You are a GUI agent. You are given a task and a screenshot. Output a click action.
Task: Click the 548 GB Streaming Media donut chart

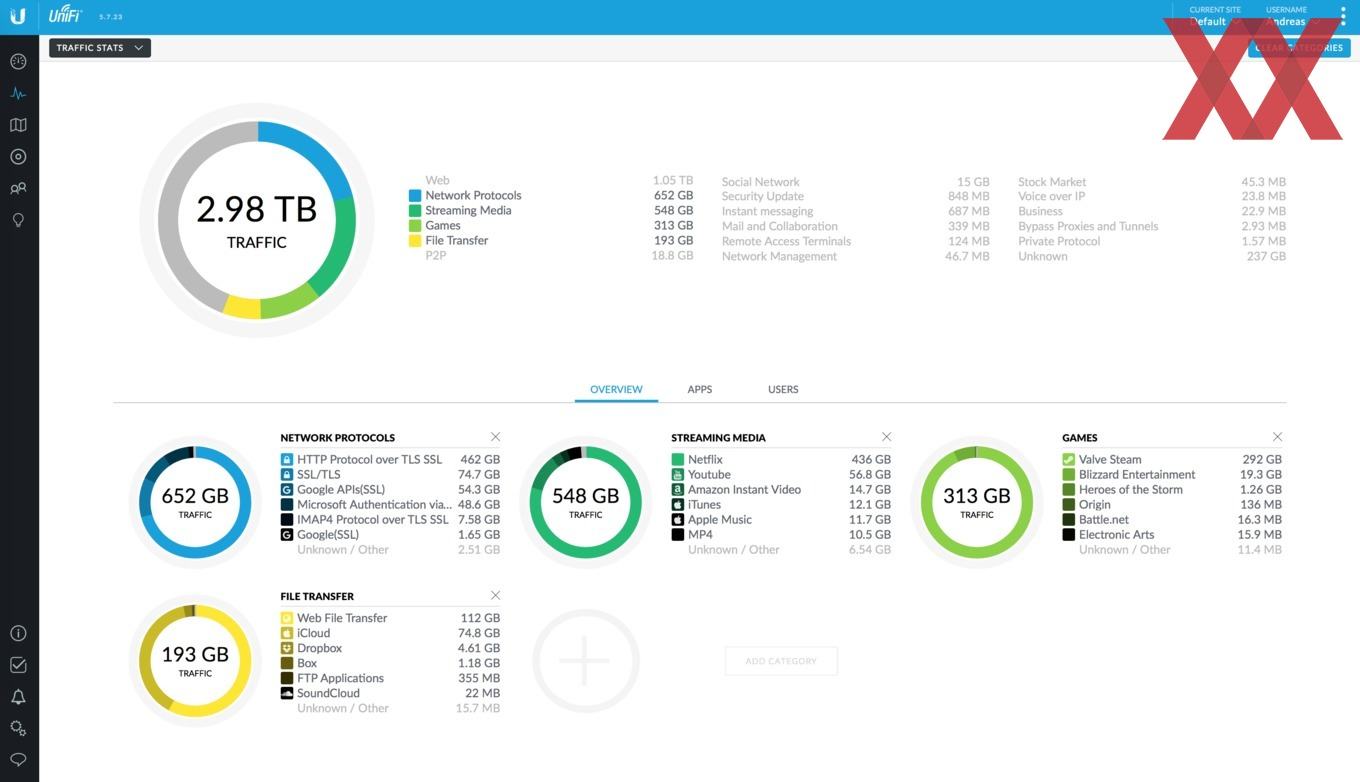click(586, 502)
